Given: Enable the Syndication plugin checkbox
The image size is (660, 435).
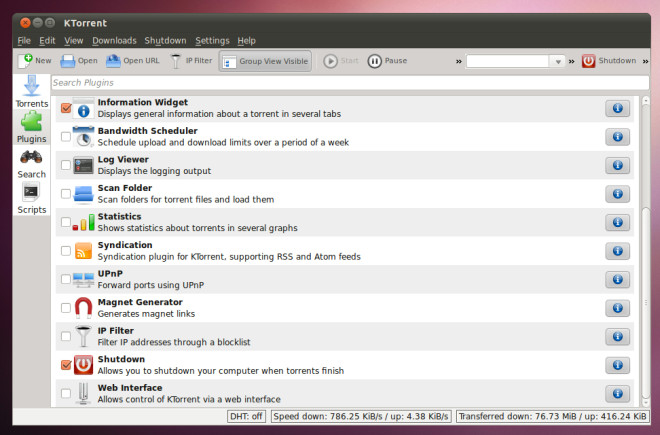Looking at the screenshot, I should (66, 251).
